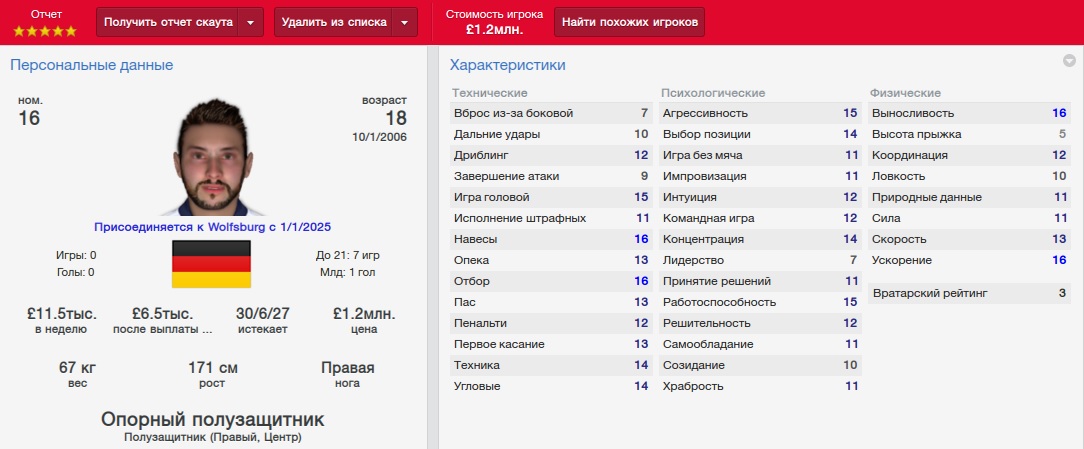Click the Опорный полузащитник position title
Image resolution: width=1084 pixels, height=449 pixels.
(212, 419)
